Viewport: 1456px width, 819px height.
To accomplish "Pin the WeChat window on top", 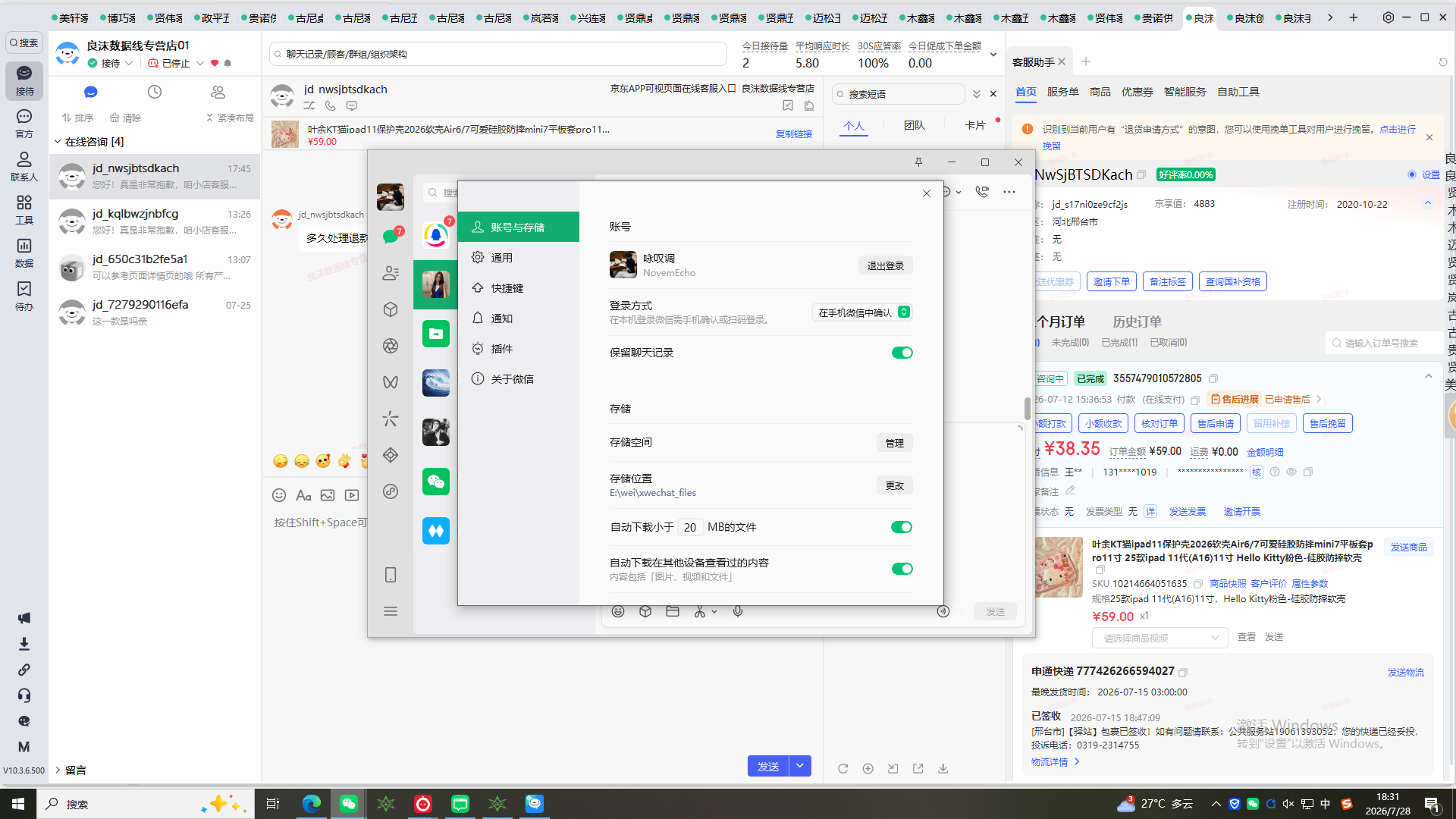I will tap(918, 162).
